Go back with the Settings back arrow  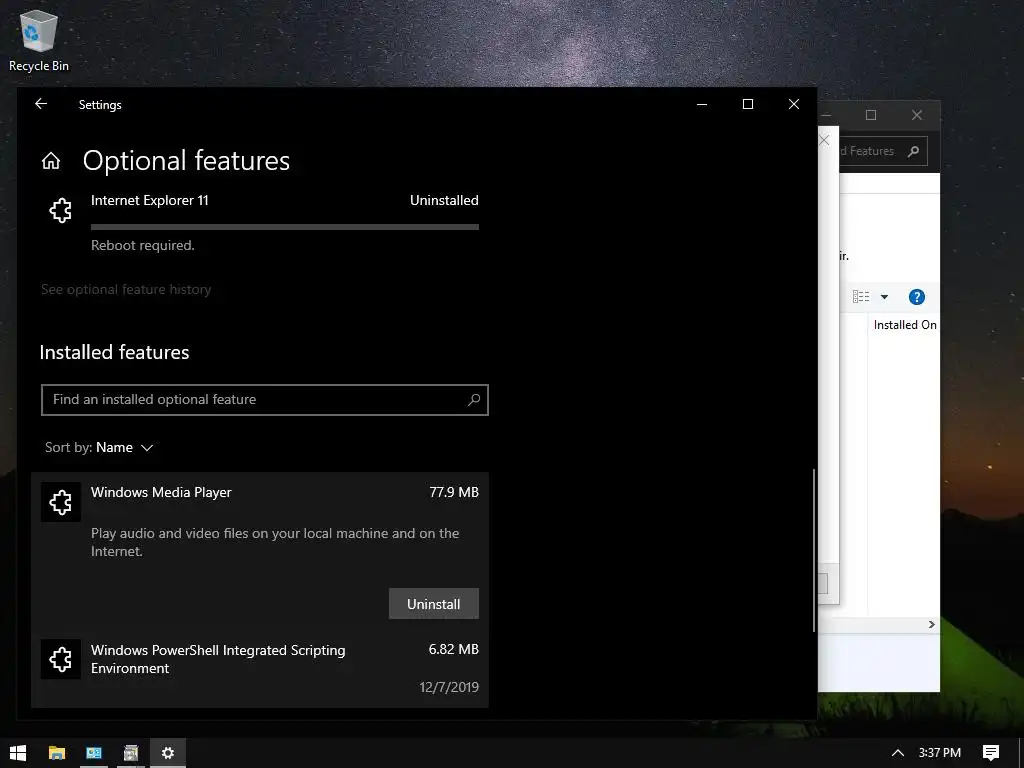[41, 104]
